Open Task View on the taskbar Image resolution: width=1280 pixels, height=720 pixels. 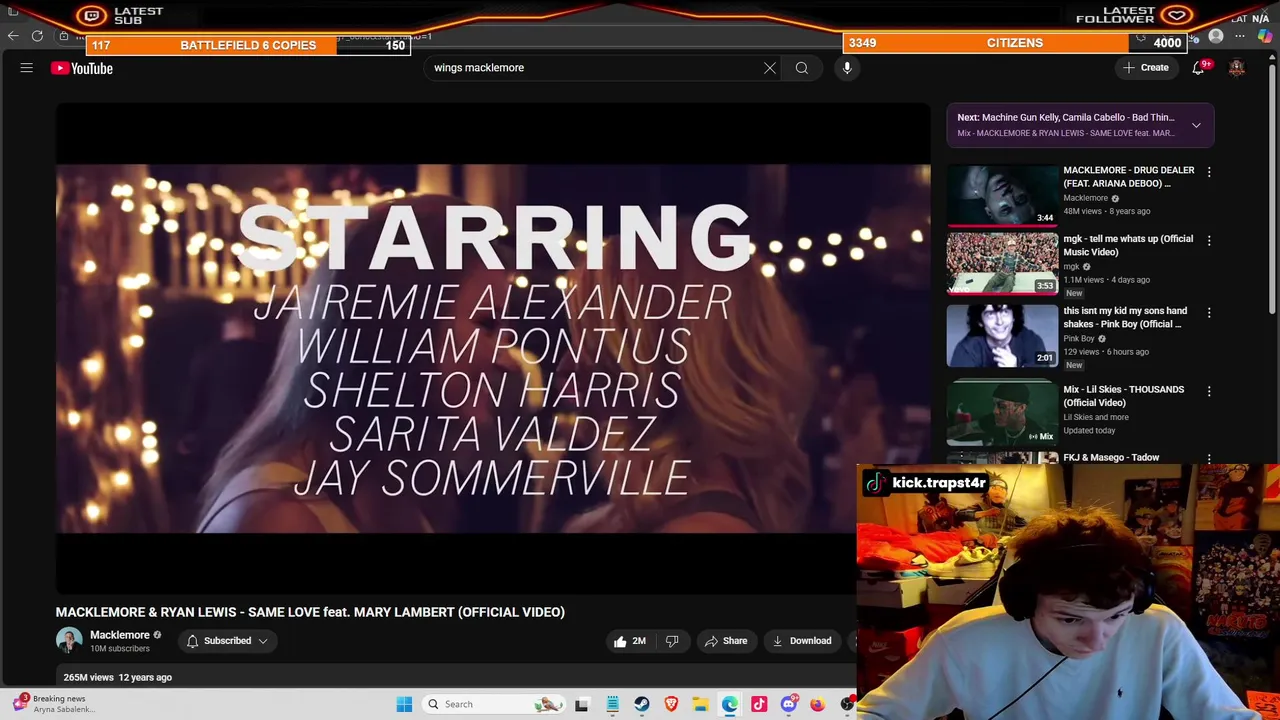(x=582, y=704)
